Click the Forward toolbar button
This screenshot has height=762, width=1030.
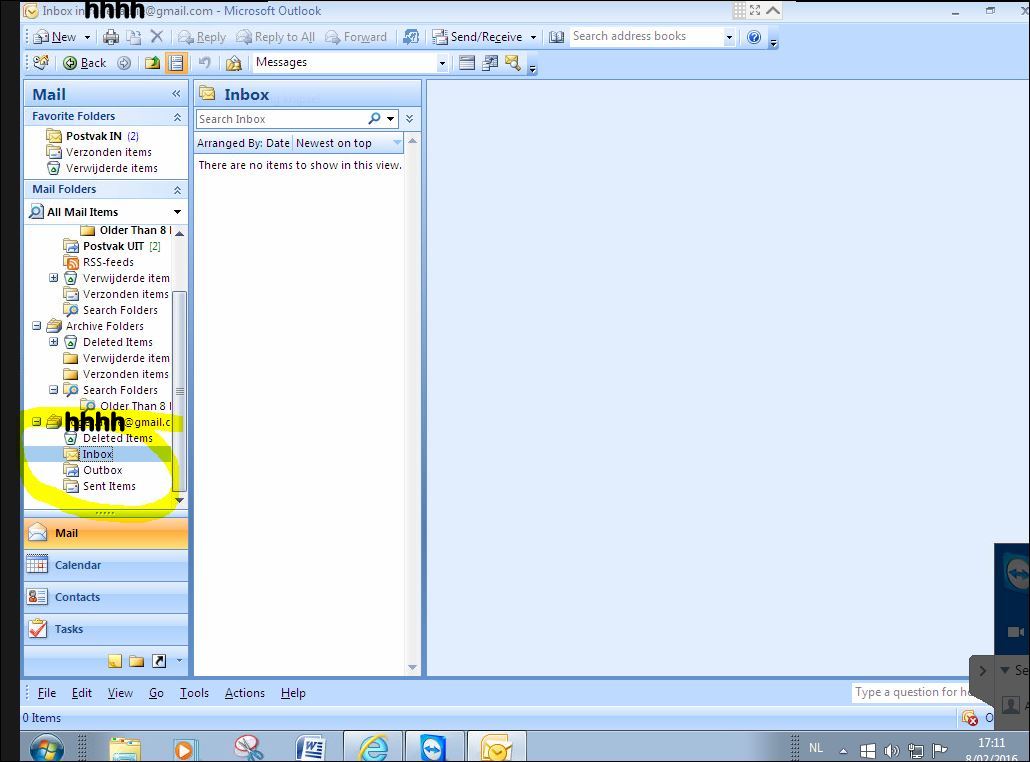pos(355,37)
